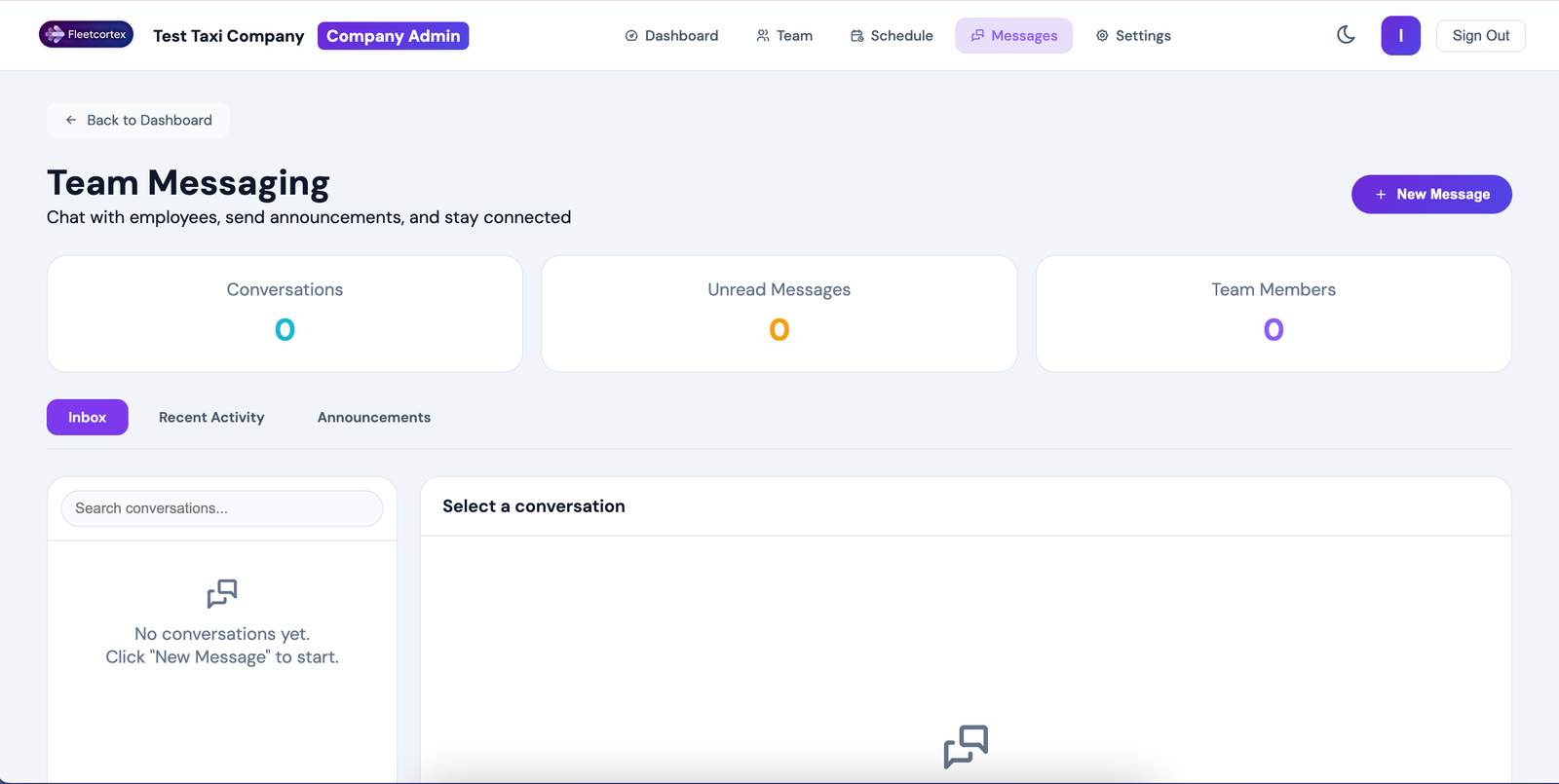1559x784 pixels.
Task: Click the Team Members count card
Action: (x=1274, y=314)
